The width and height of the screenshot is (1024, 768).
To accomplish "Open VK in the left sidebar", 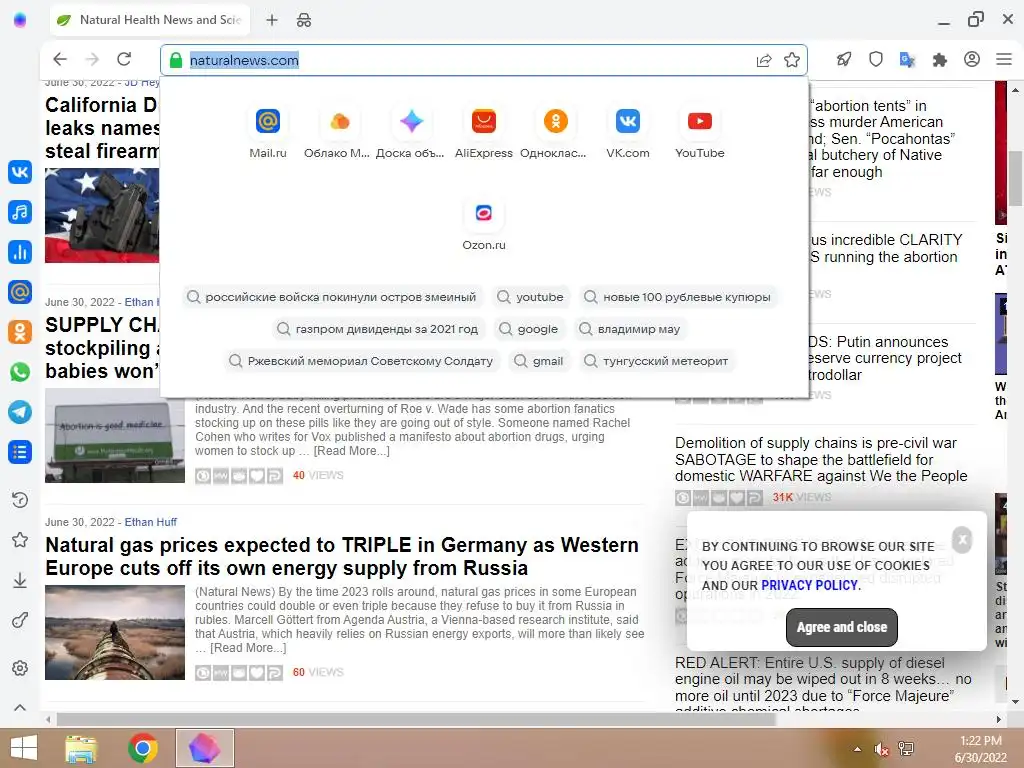I will [x=20, y=172].
